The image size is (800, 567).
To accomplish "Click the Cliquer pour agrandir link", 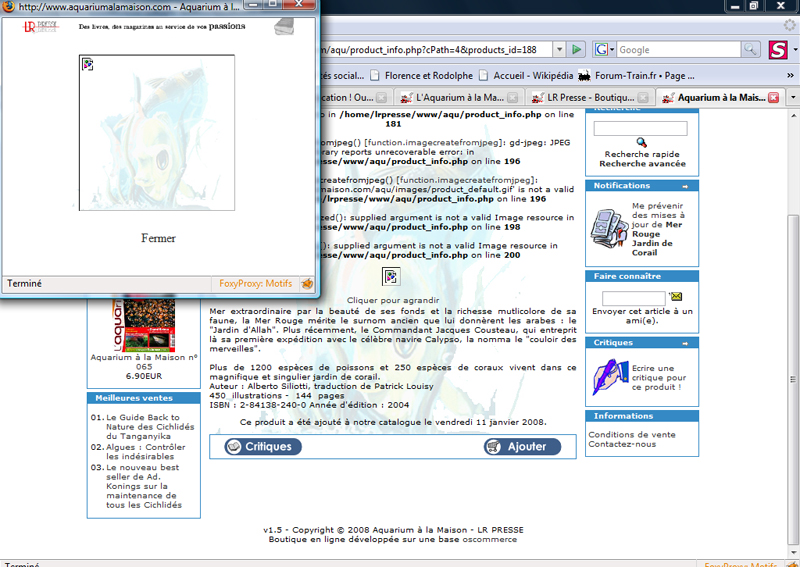I will (393, 301).
